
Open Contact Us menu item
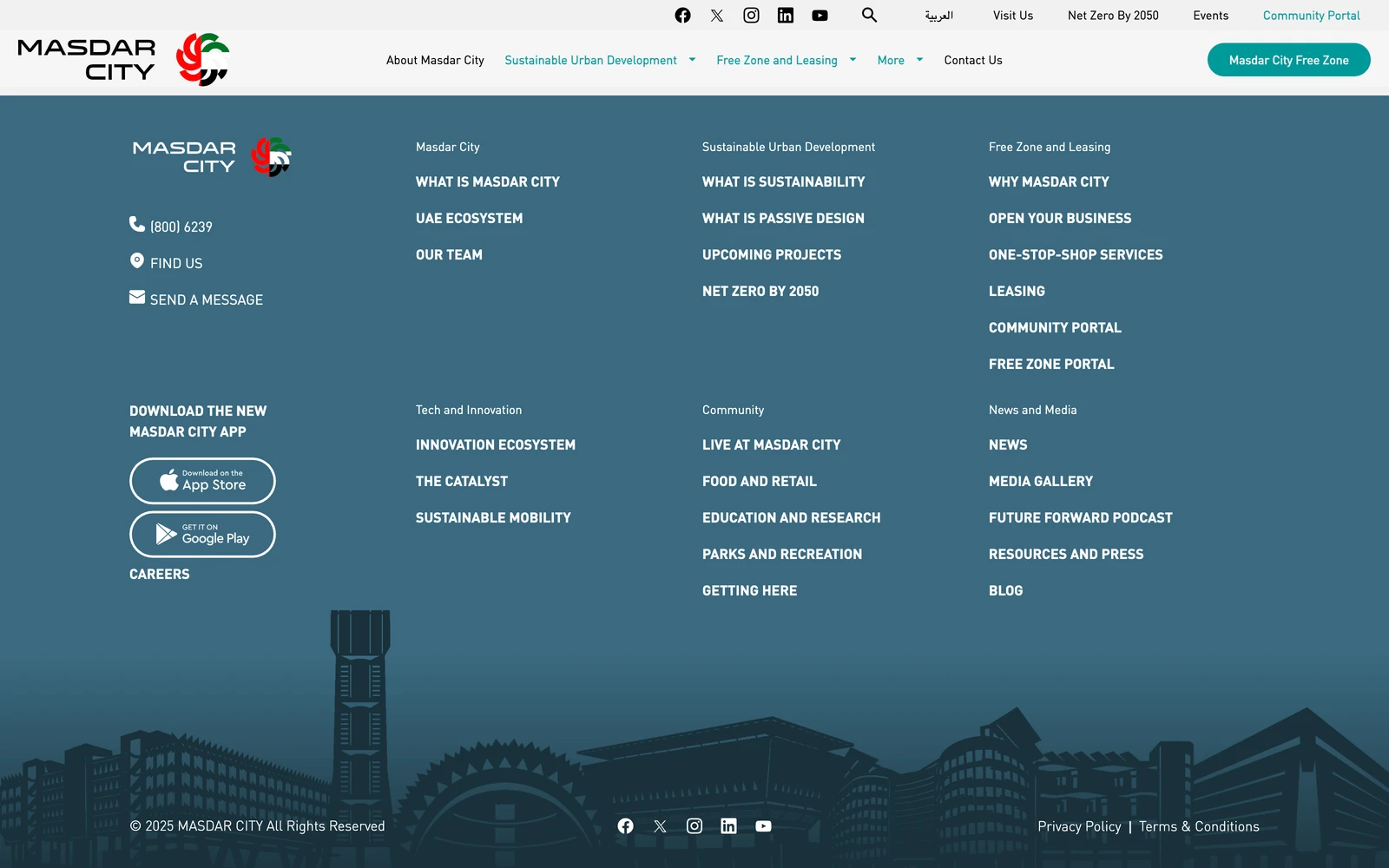pos(973,60)
